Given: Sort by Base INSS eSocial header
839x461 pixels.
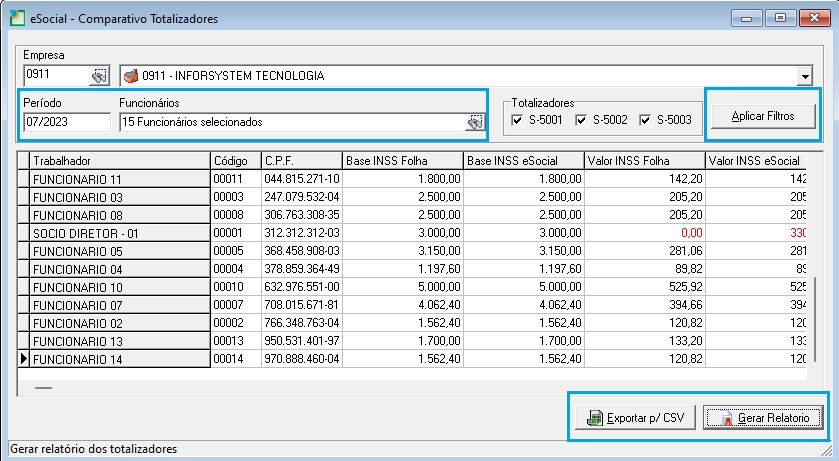Looking at the screenshot, I should coord(524,160).
